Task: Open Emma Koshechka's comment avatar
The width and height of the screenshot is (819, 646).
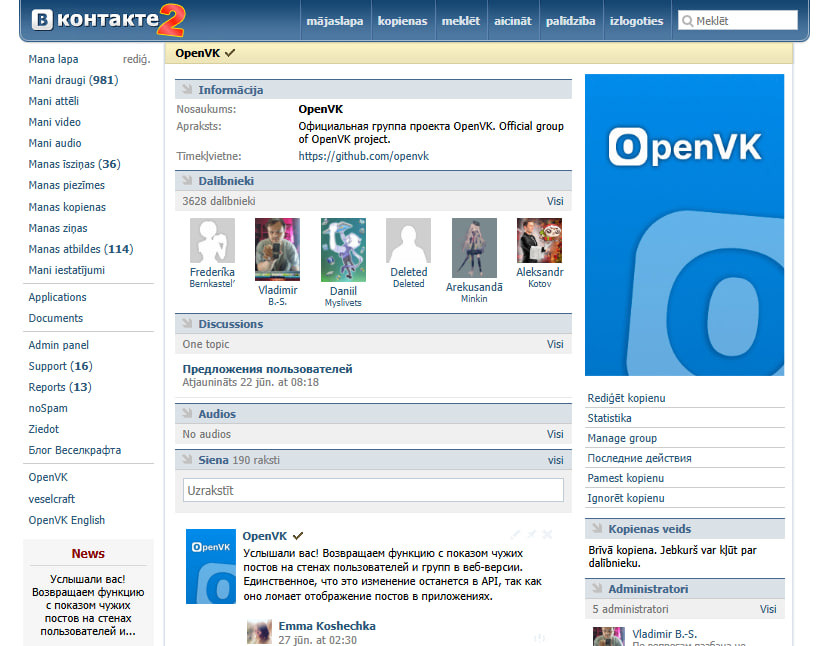Action: (x=259, y=632)
